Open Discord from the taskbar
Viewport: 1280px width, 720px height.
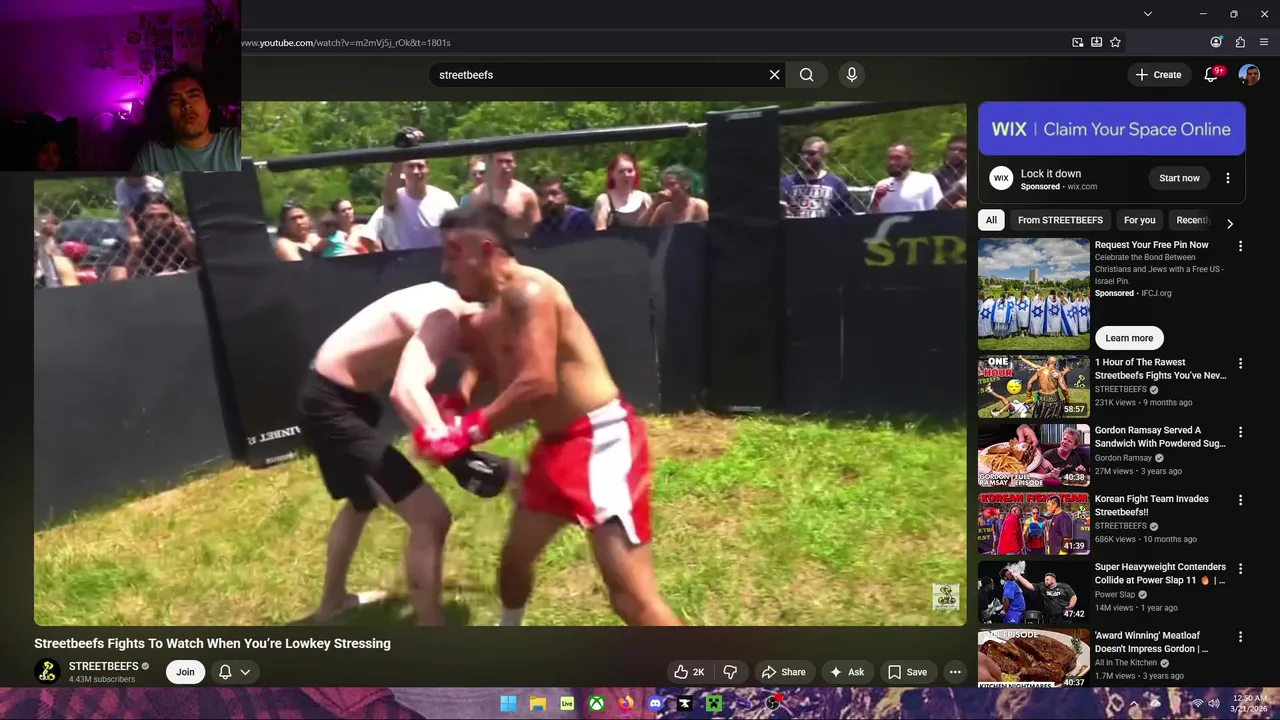(x=655, y=704)
